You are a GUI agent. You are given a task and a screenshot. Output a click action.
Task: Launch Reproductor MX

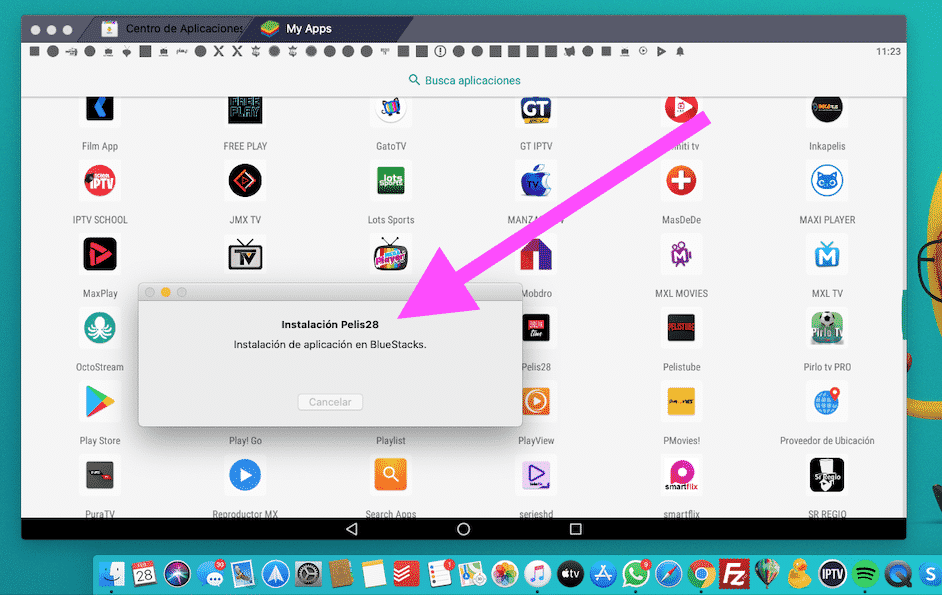click(245, 475)
